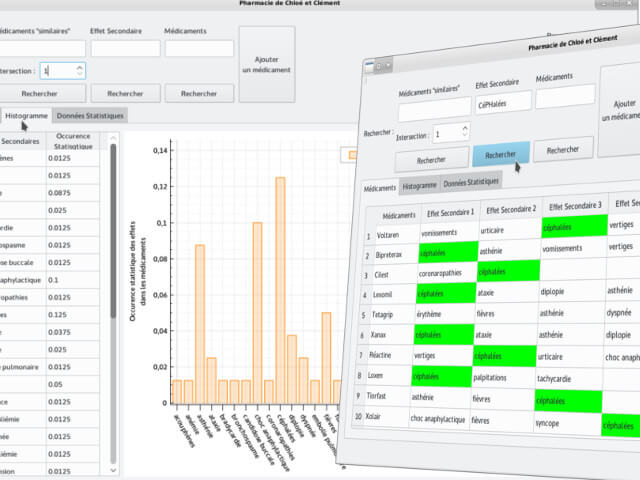640x480 pixels.
Task: Click Ajouter un médicament in front window
Action: point(620,109)
